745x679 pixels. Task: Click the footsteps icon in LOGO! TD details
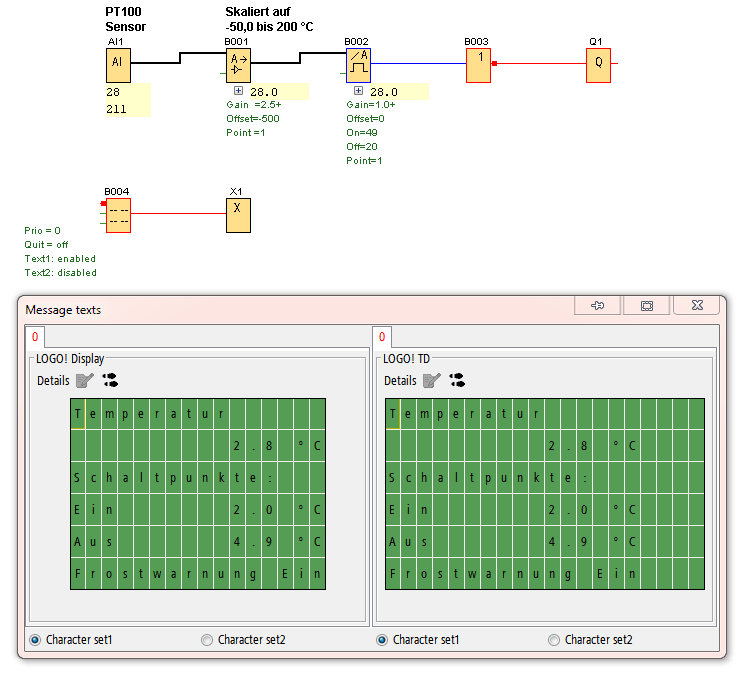point(457,380)
